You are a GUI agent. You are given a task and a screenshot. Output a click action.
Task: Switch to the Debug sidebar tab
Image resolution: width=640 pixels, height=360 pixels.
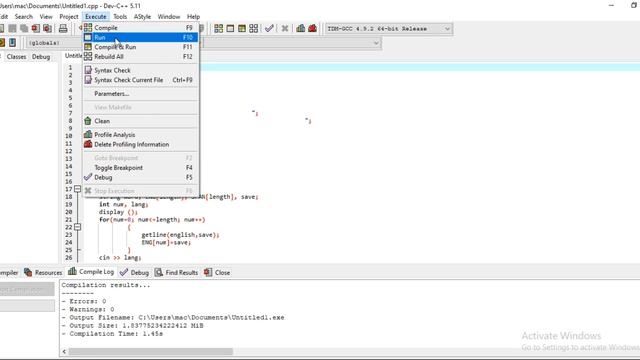(41, 57)
